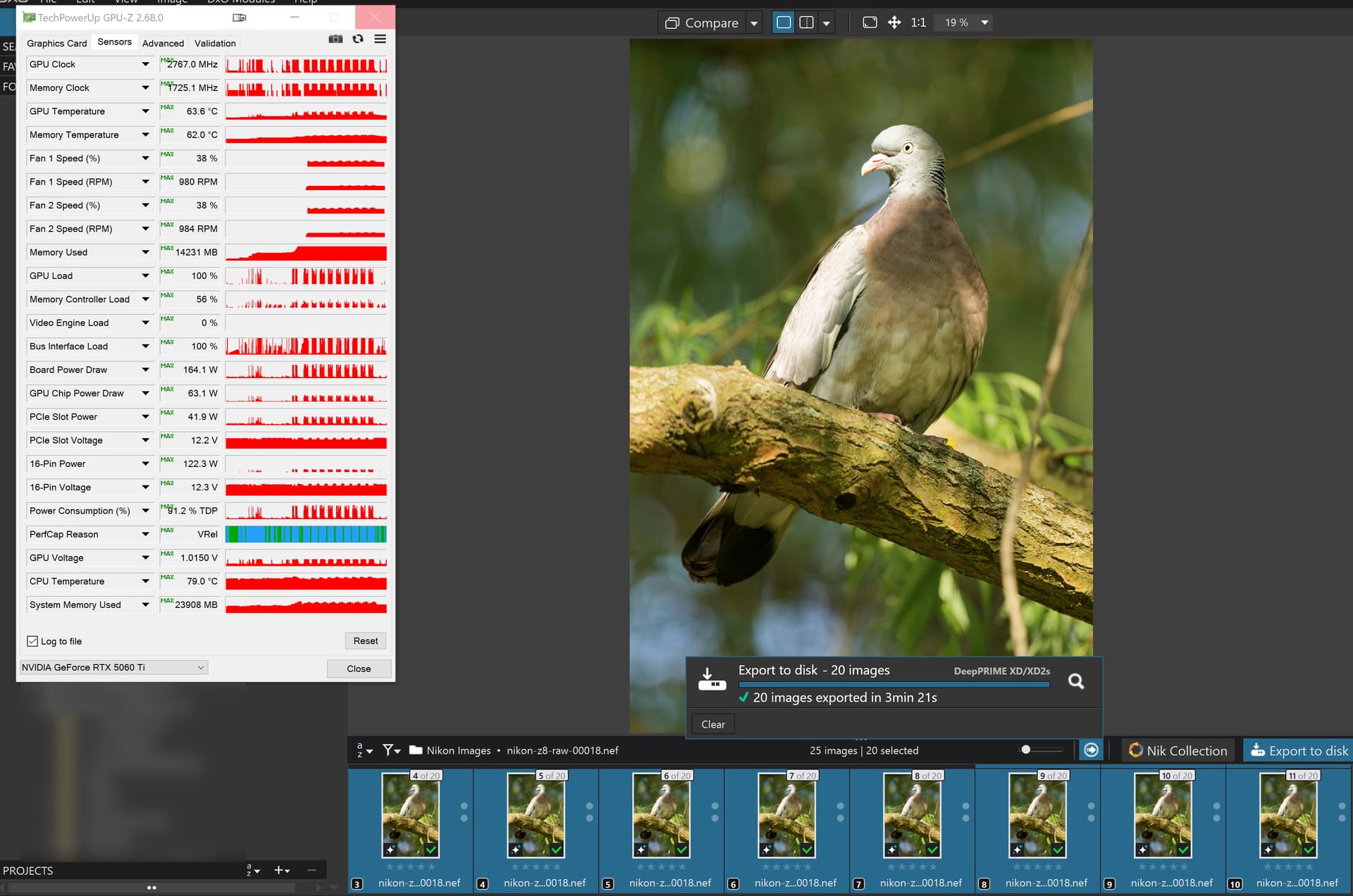Select side-by-side split view mode
This screenshot has width=1353, height=896.
tap(807, 23)
